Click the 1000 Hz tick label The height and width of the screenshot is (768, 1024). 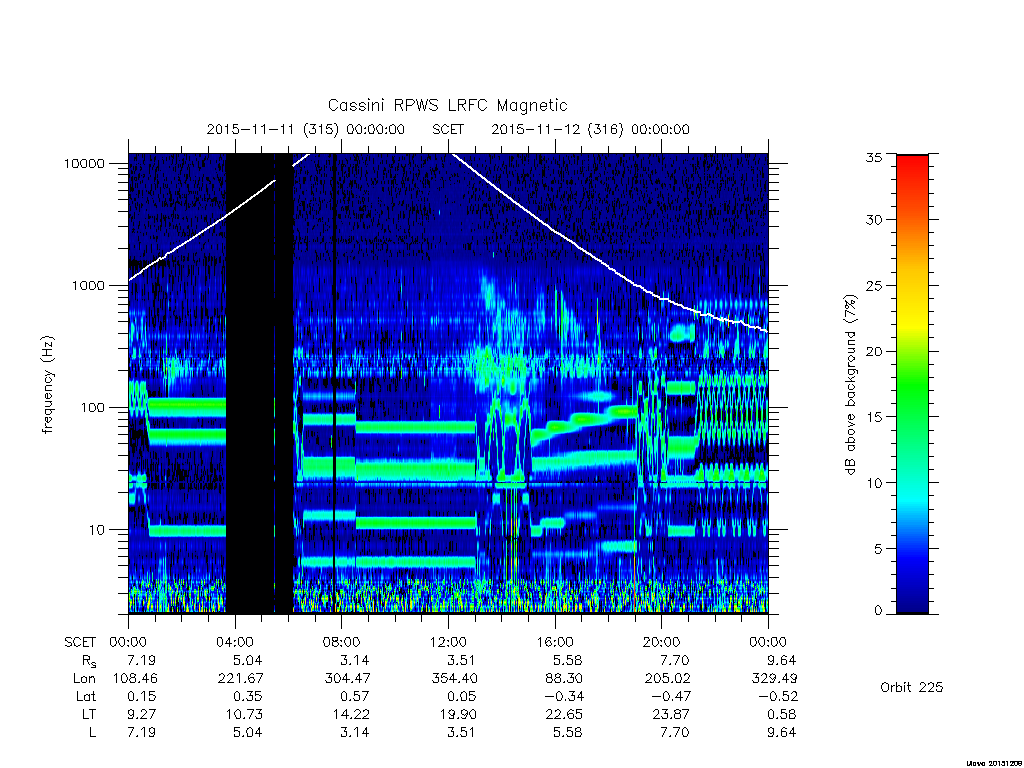click(x=88, y=285)
